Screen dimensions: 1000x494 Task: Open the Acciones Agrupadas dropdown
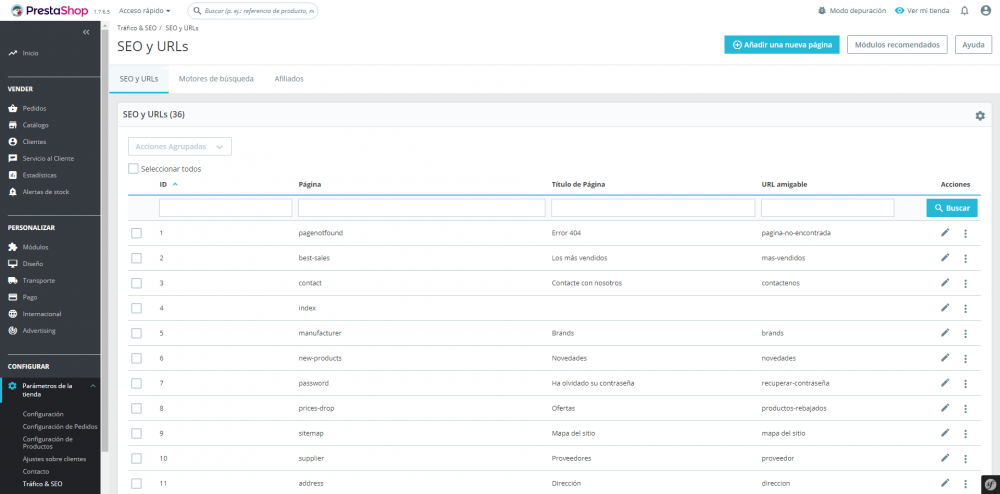[180, 147]
